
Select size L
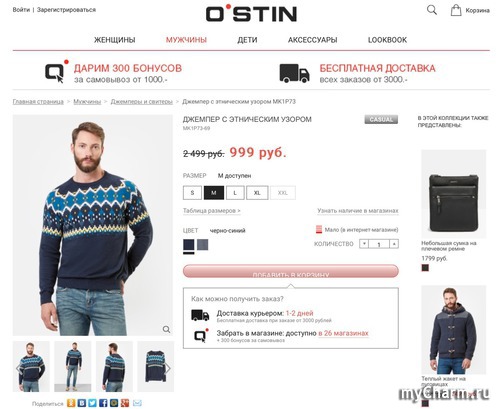[x=235, y=193]
